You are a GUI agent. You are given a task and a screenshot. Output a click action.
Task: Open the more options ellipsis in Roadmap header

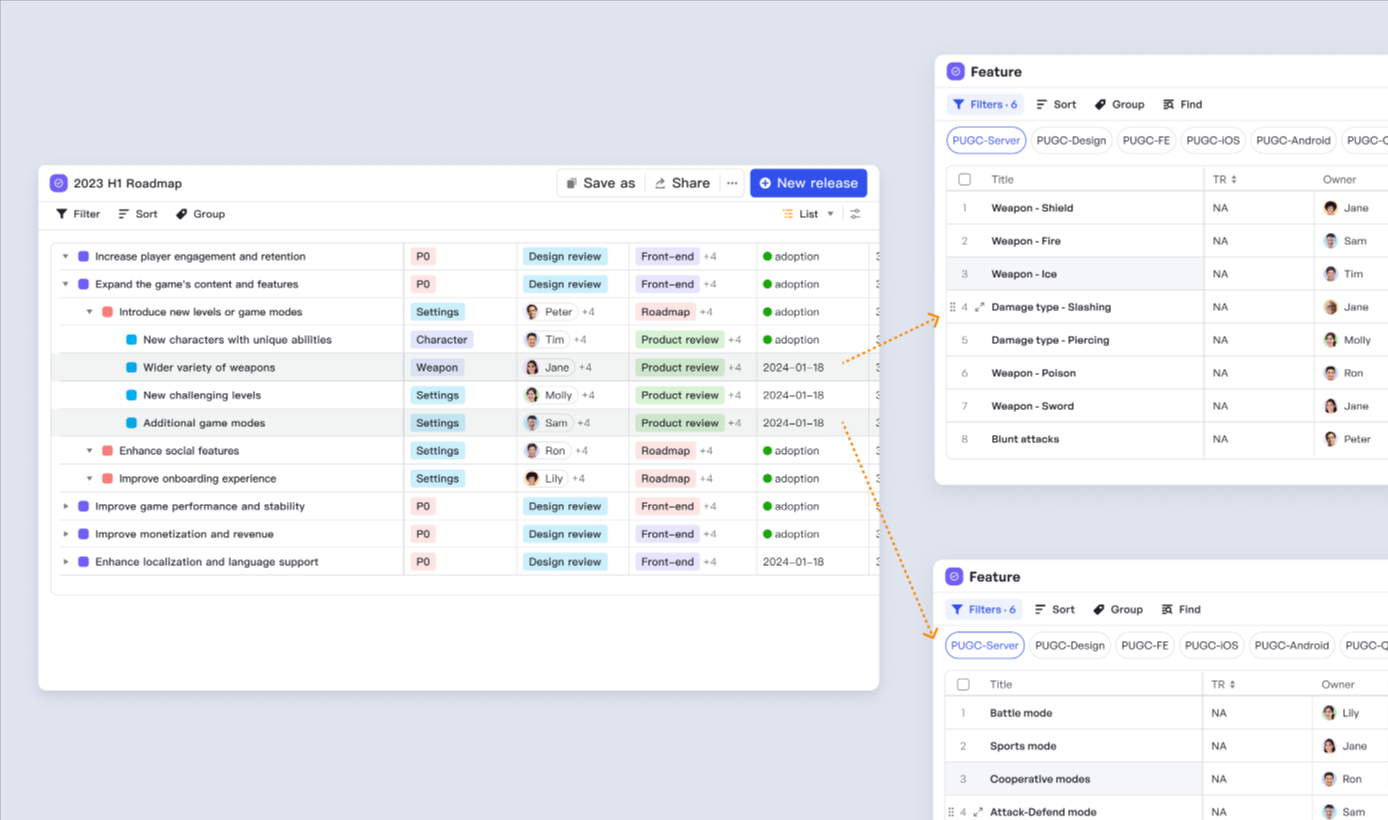tap(732, 183)
